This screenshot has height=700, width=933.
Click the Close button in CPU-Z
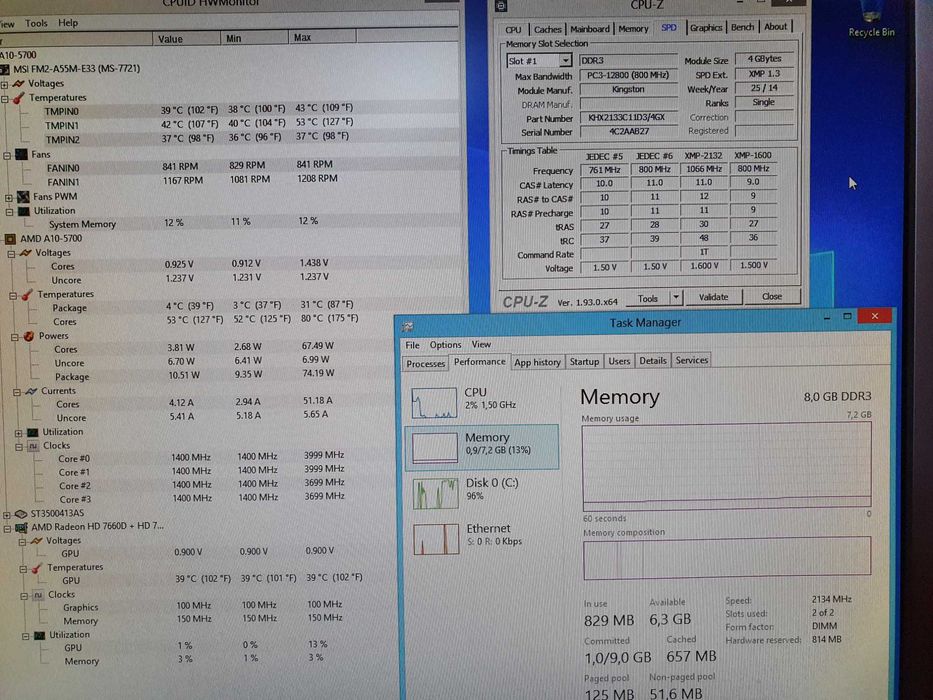pyautogui.click(x=772, y=296)
